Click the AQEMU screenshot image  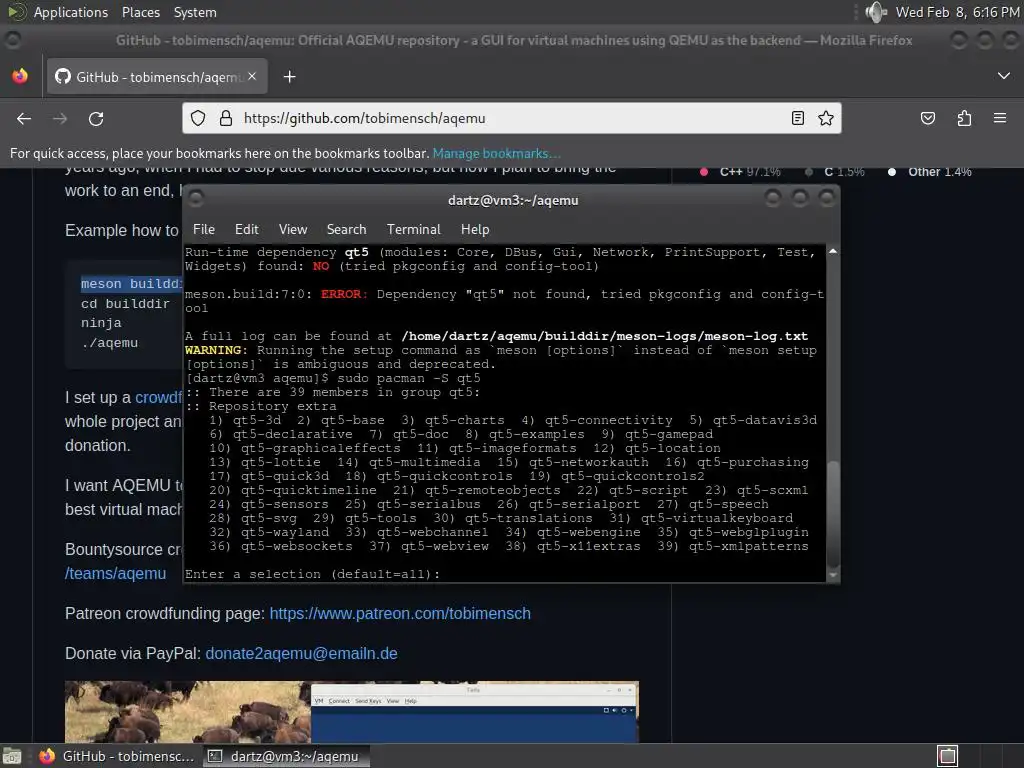pos(351,712)
